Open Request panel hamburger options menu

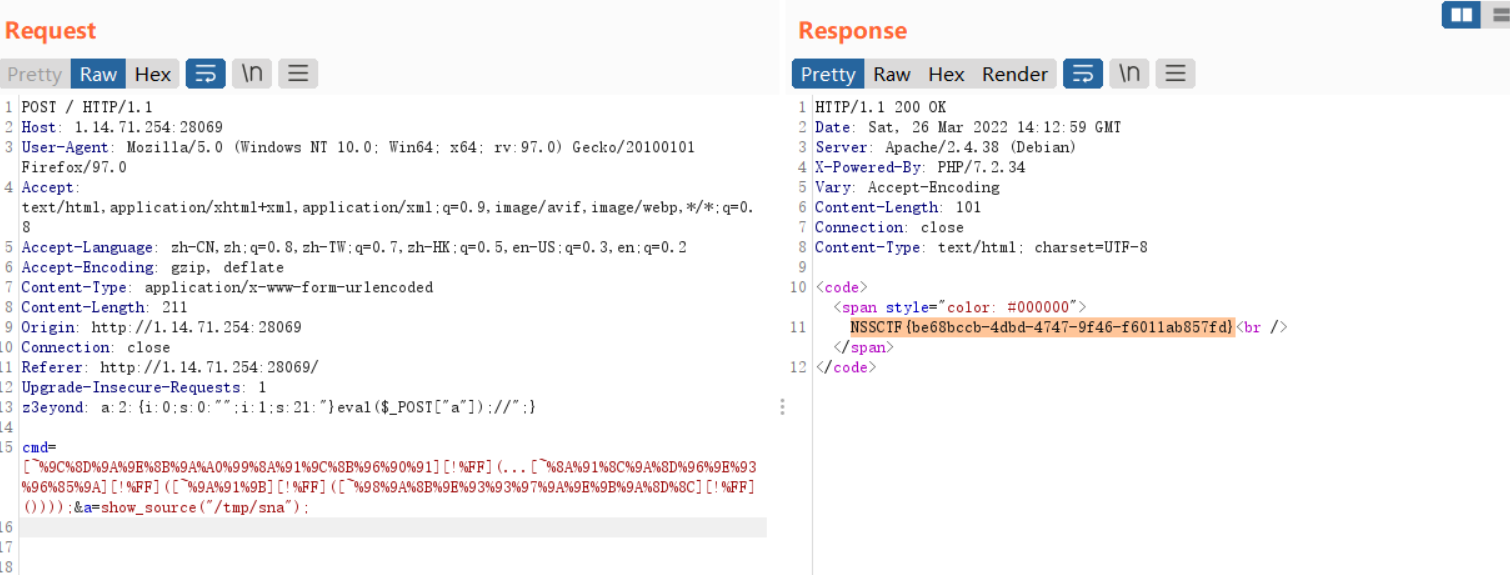[x=298, y=74]
